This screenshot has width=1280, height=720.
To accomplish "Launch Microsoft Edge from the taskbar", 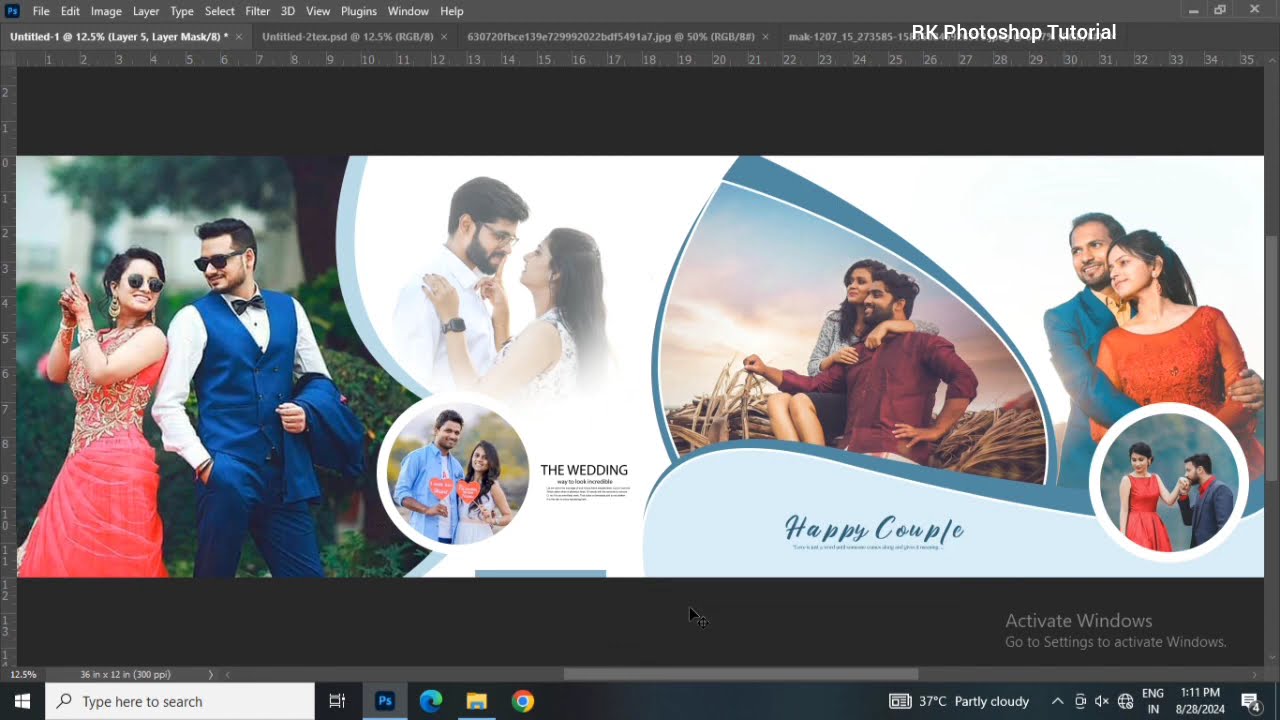I will tap(431, 701).
